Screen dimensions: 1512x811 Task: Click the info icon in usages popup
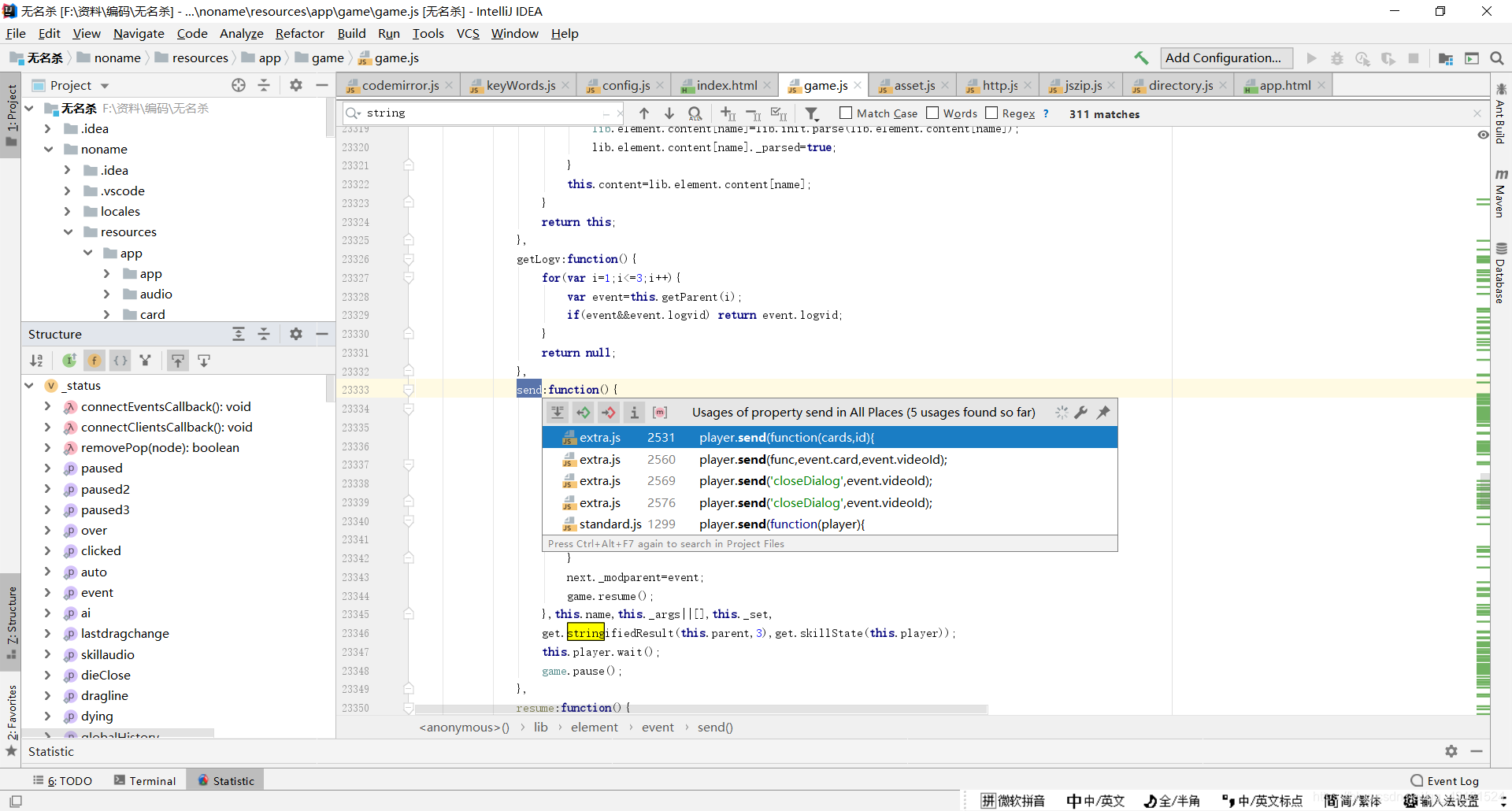634,413
